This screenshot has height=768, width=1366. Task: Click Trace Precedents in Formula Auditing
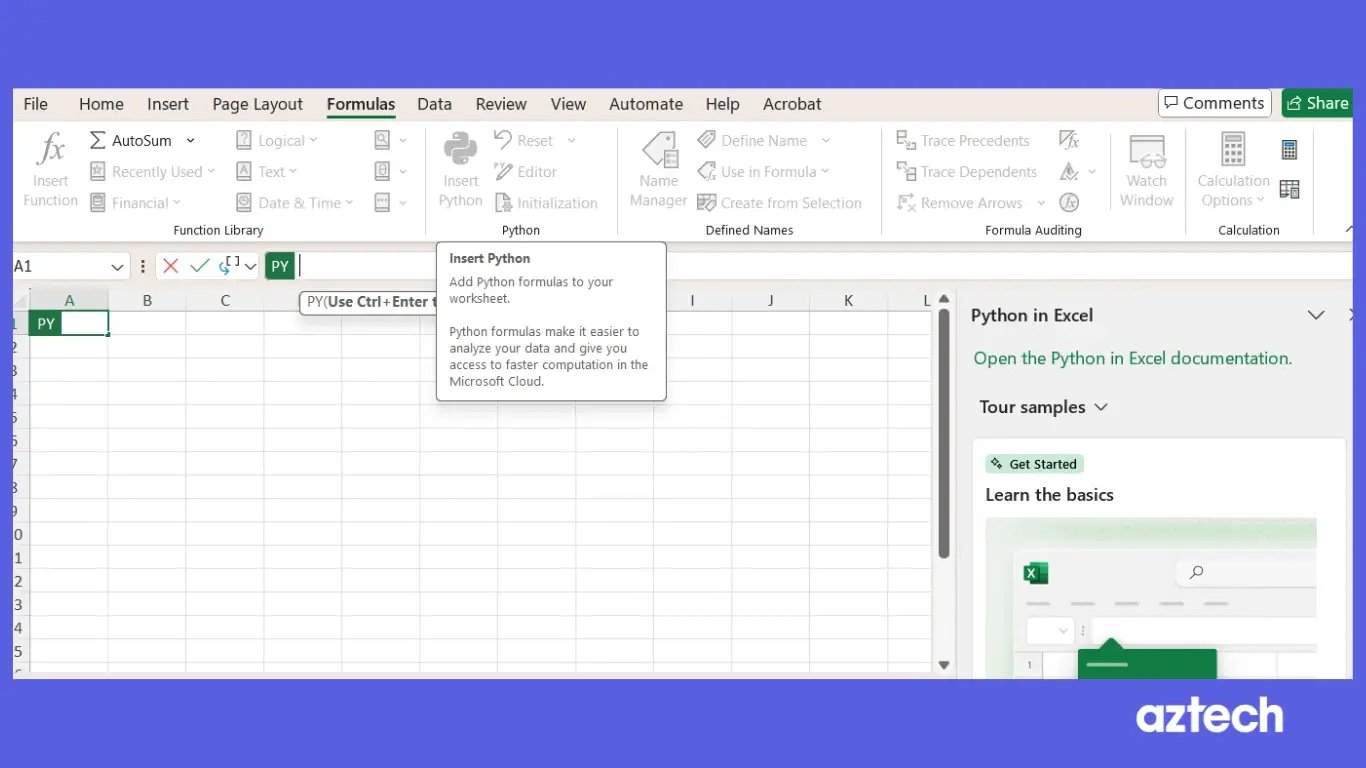963,140
